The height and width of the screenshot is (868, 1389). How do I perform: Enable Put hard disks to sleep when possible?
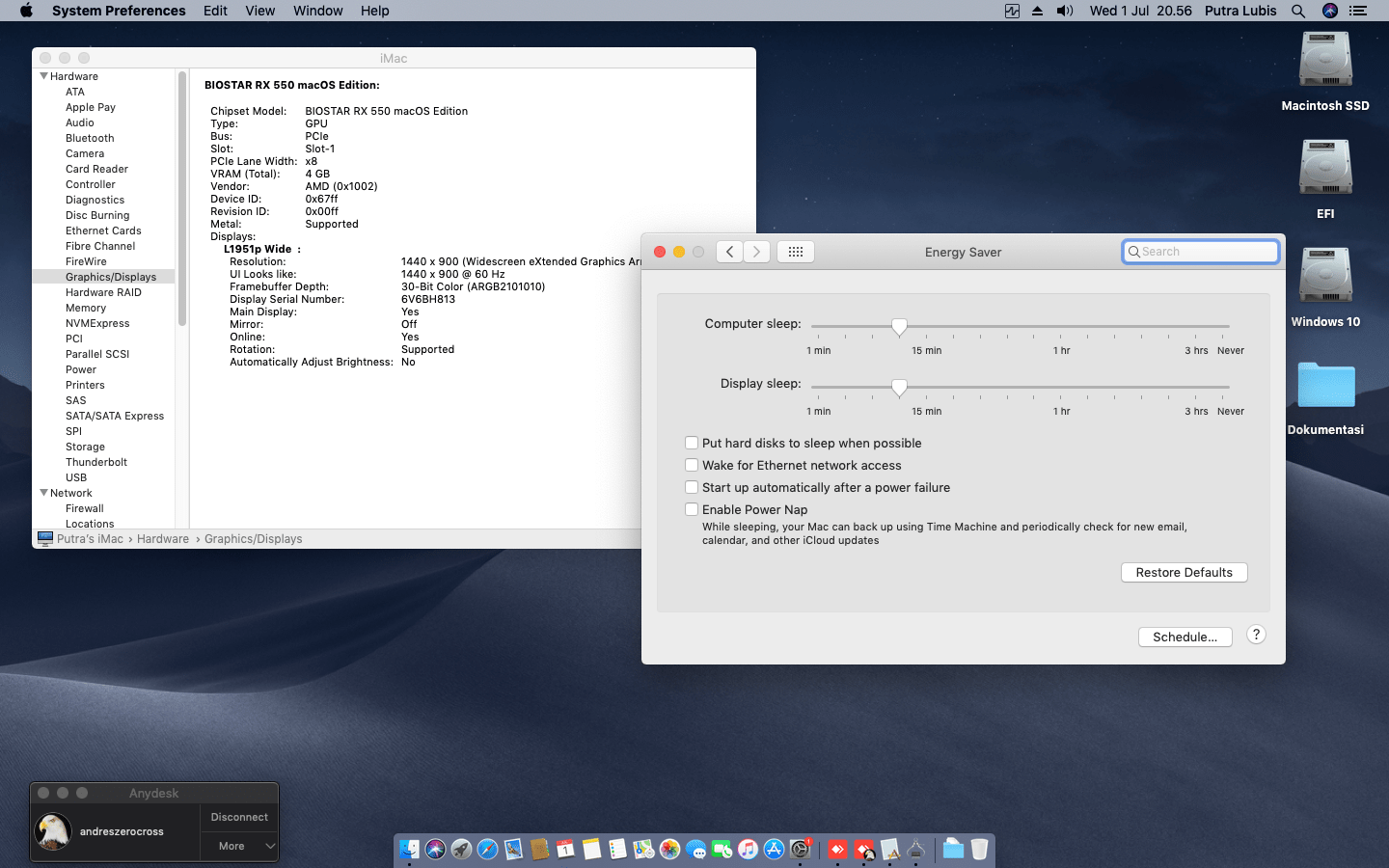[692, 443]
